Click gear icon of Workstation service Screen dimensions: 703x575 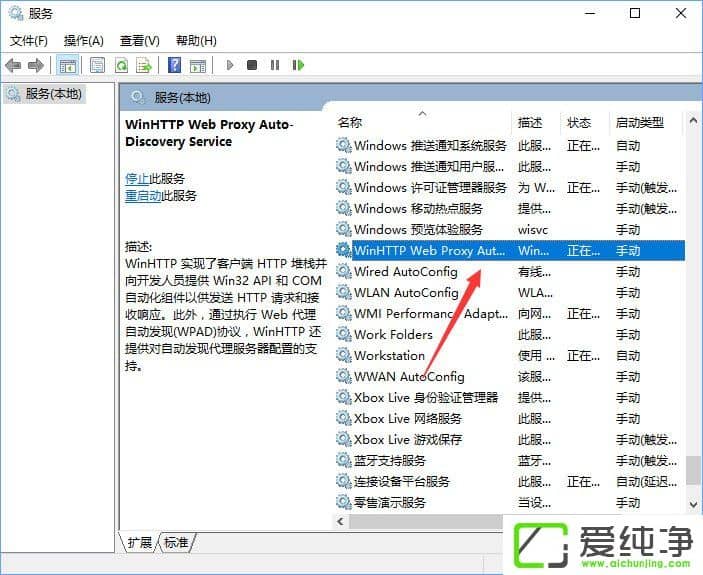344,355
